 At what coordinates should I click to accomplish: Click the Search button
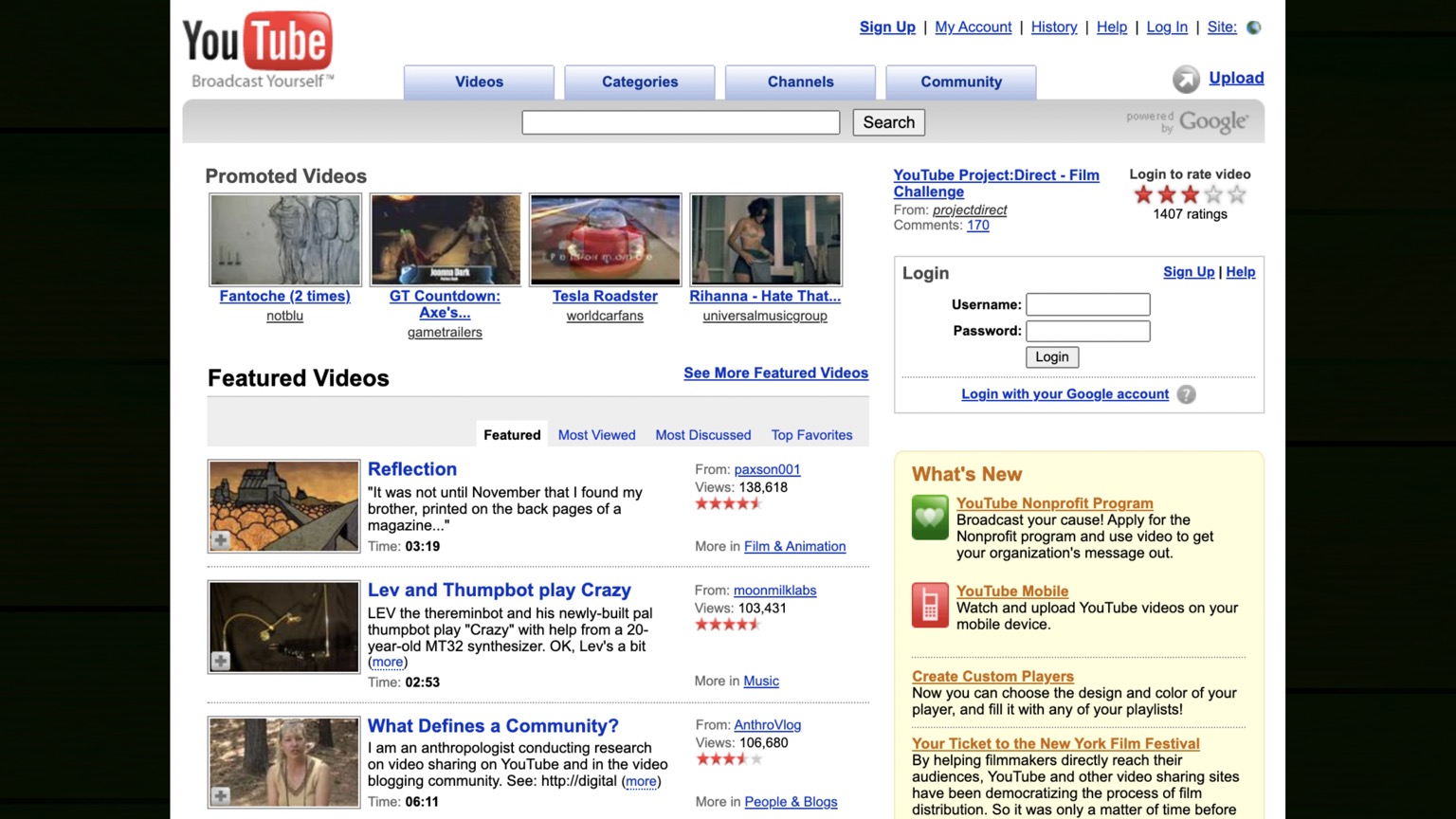889,122
